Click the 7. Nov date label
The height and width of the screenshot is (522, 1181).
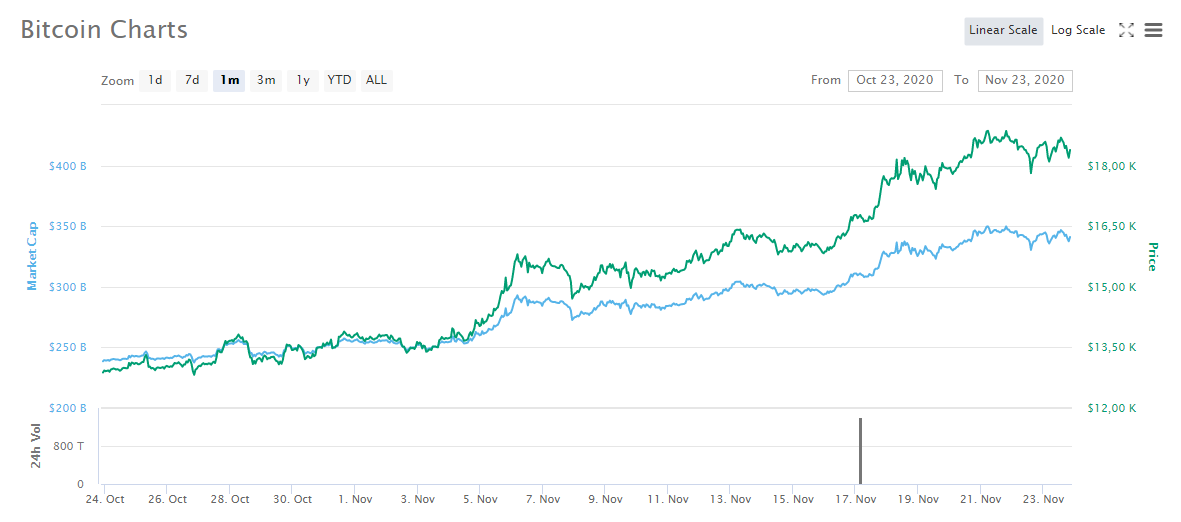pos(542,499)
